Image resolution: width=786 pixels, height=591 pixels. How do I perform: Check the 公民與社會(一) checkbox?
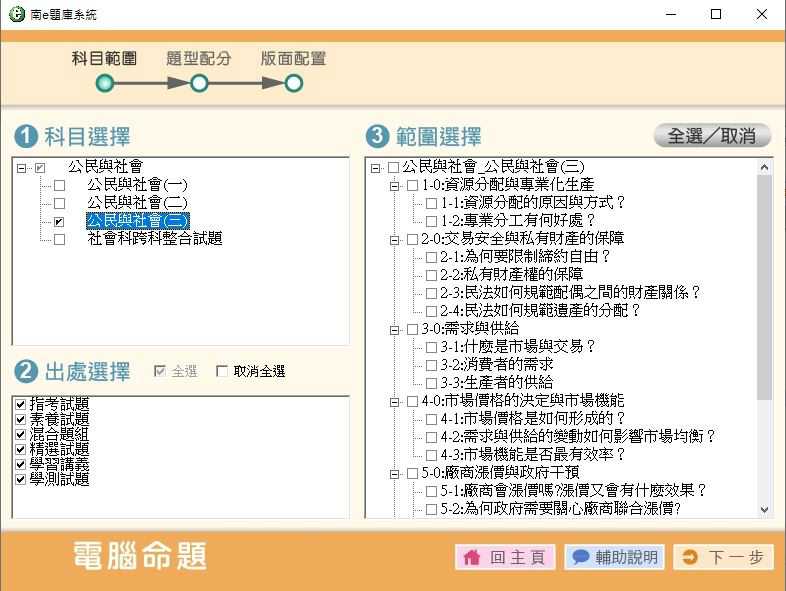click(60, 185)
